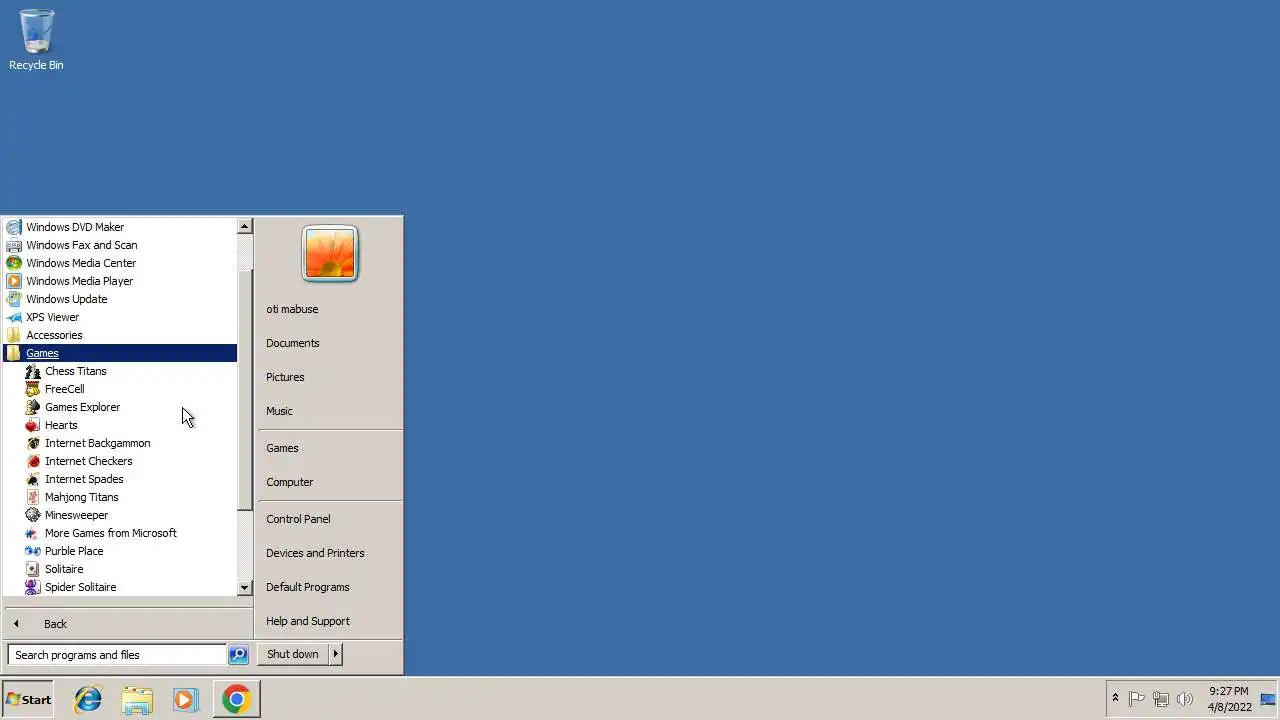Open the Shut down options arrow
Viewport: 1280px width, 720px height.
335,654
